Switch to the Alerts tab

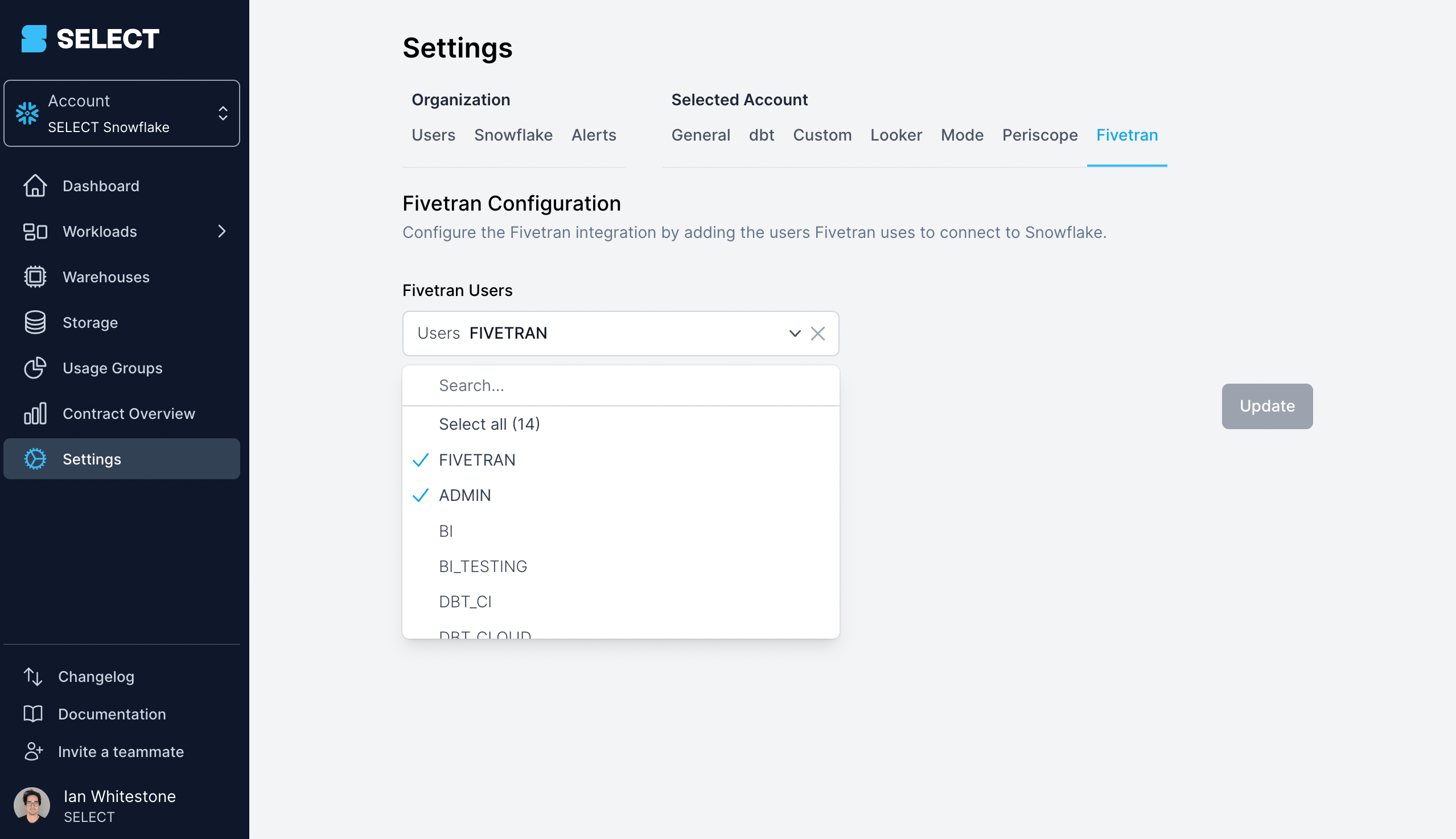tap(594, 135)
